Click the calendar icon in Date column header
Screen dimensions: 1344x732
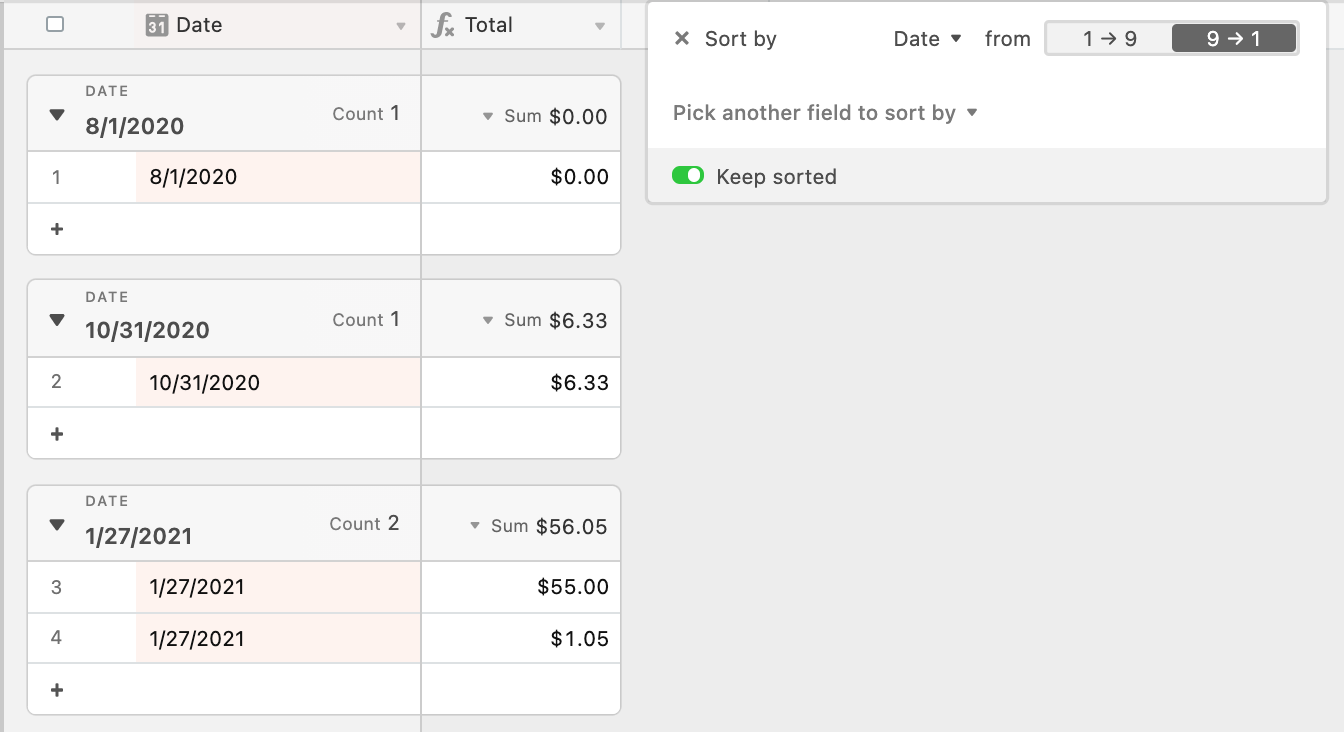pos(157,25)
